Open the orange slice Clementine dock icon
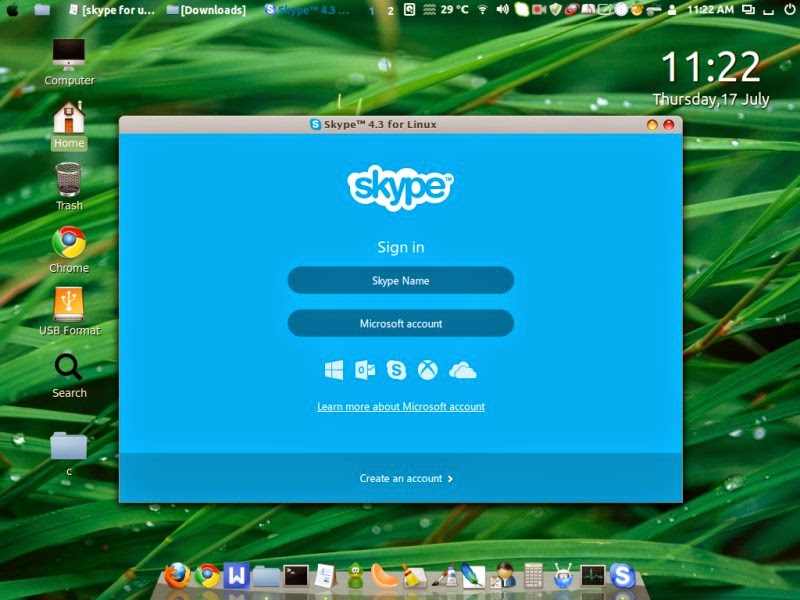800x600 pixels. [x=384, y=577]
